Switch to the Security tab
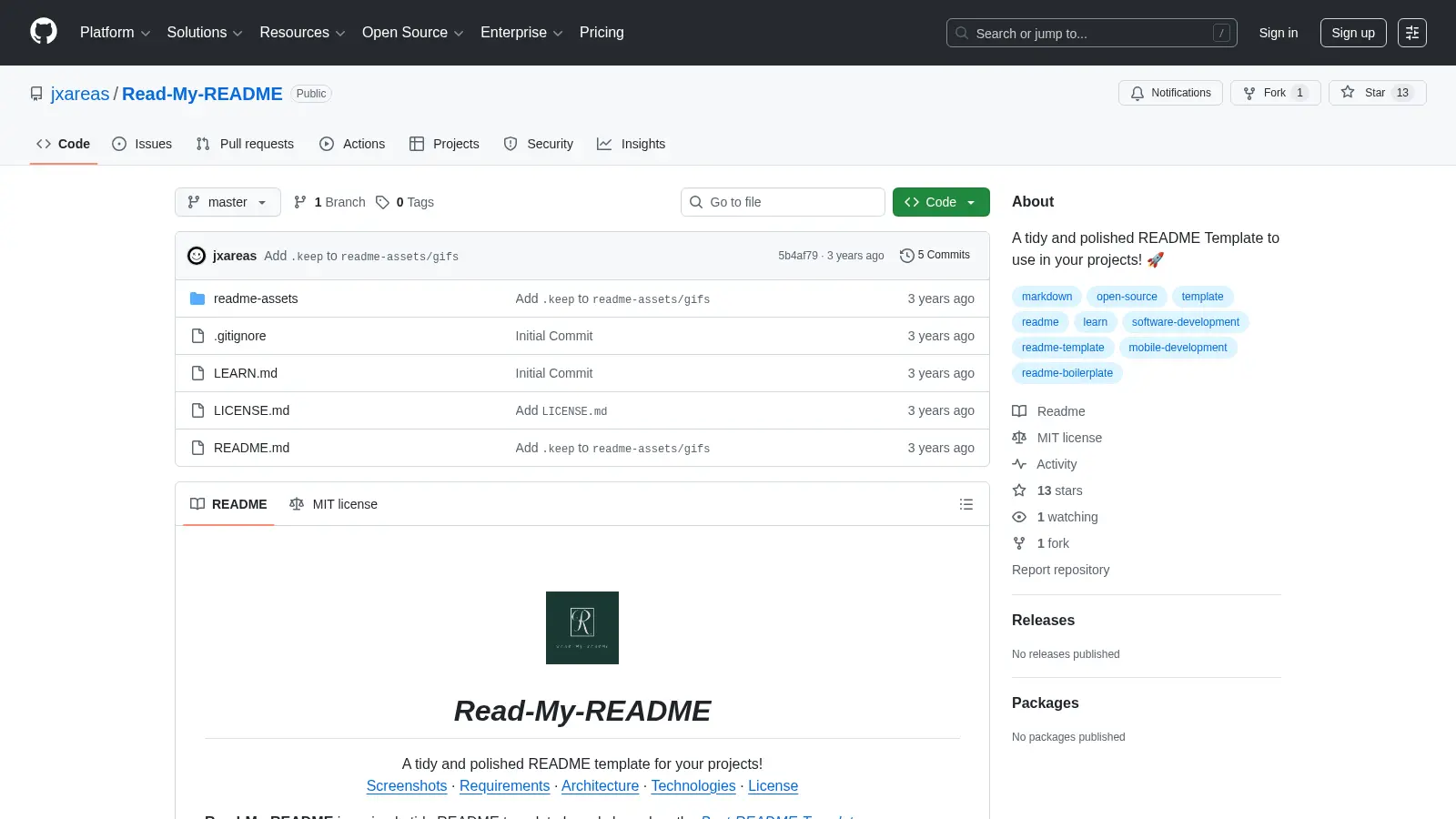The height and width of the screenshot is (819, 1456). point(539,144)
